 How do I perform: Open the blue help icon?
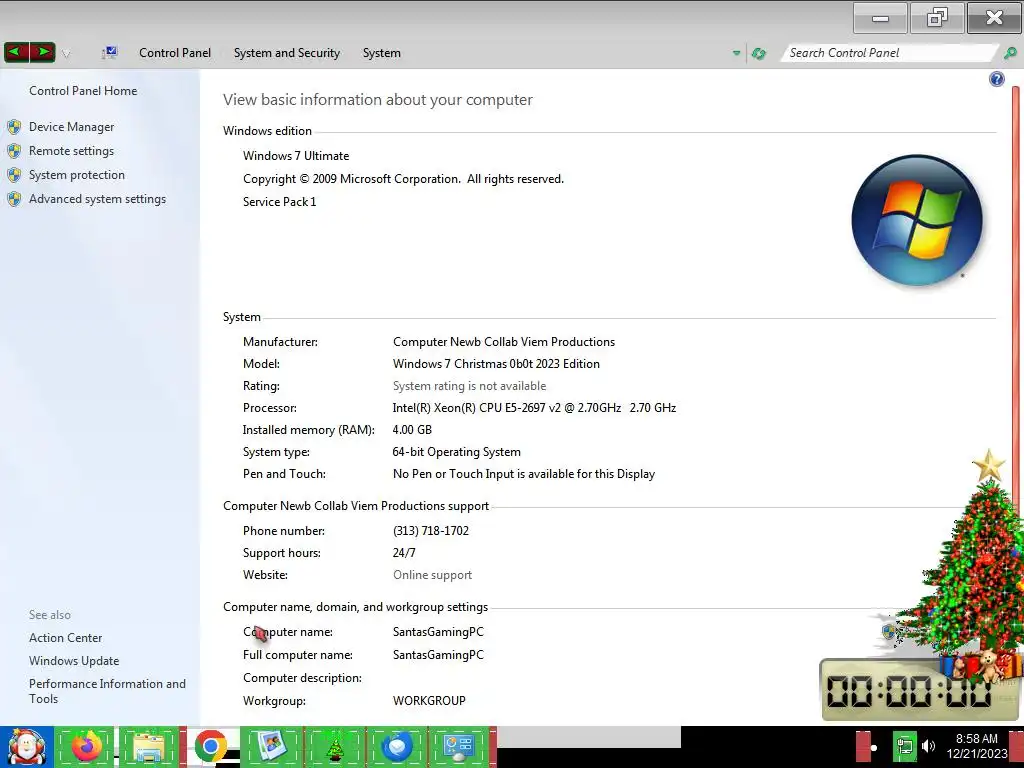tap(997, 80)
